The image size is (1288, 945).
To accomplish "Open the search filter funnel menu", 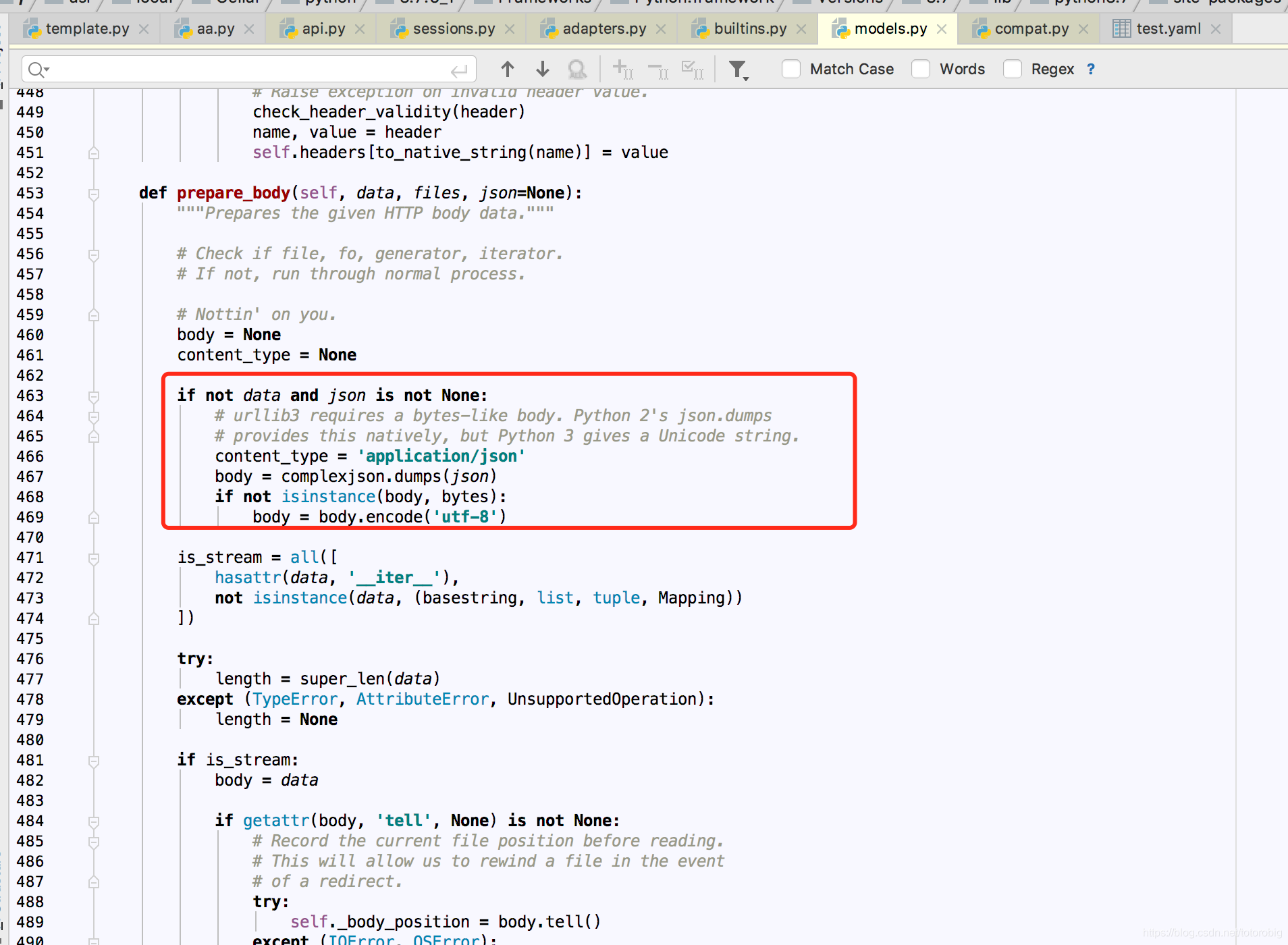I will (x=739, y=70).
